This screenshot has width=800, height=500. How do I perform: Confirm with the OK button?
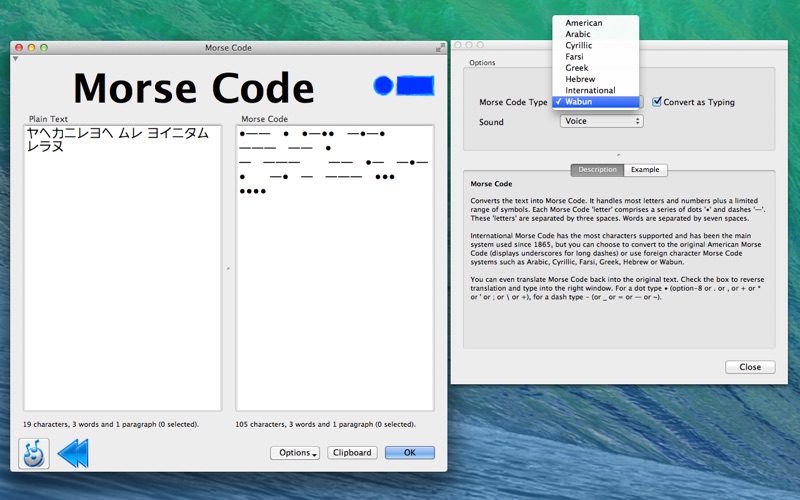coord(410,453)
